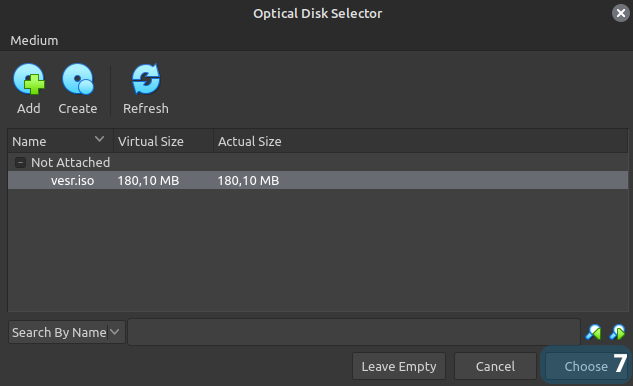Open the Medium menu
The image size is (633, 386).
coord(34,40)
